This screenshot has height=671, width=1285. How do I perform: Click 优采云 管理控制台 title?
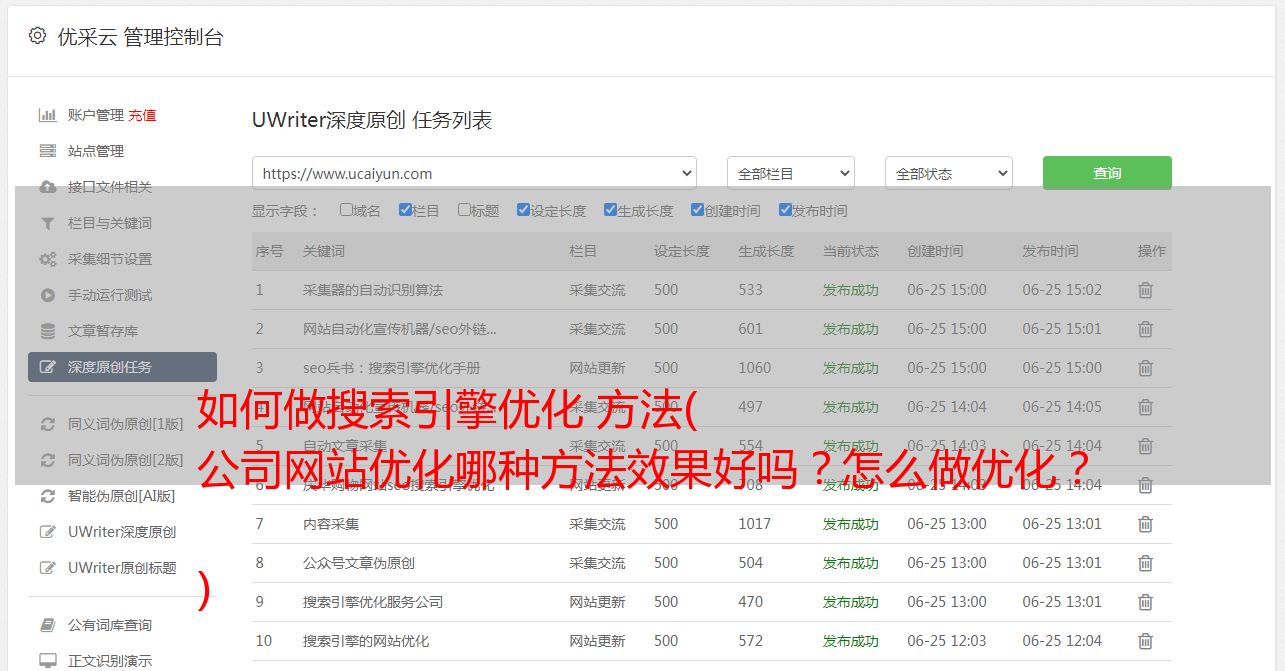click(140, 37)
